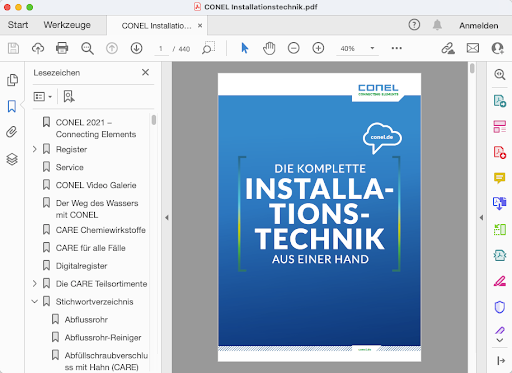Click Export PDF tool icon
The height and width of the screenshot is (373, 512).
pyautogui.click(x=500, y=101)
